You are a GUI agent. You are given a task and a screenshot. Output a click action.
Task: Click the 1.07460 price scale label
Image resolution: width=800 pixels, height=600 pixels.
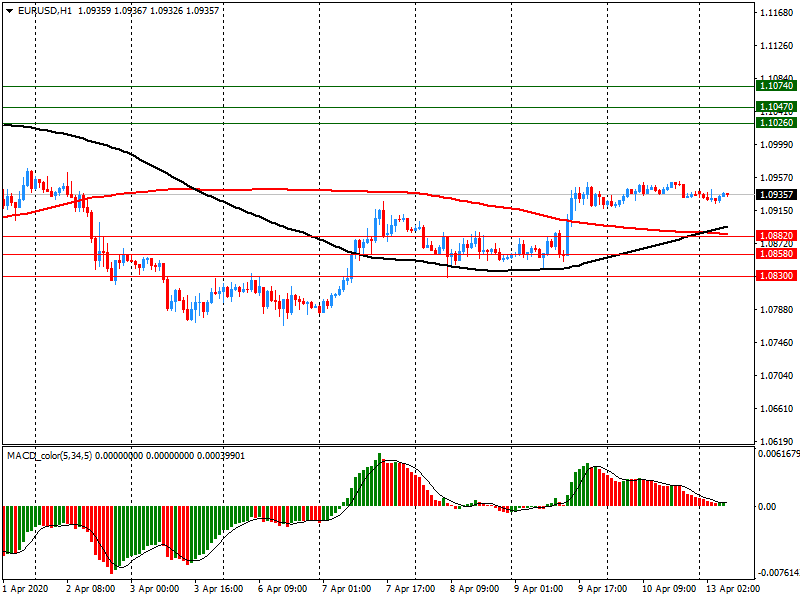[776, 343]
